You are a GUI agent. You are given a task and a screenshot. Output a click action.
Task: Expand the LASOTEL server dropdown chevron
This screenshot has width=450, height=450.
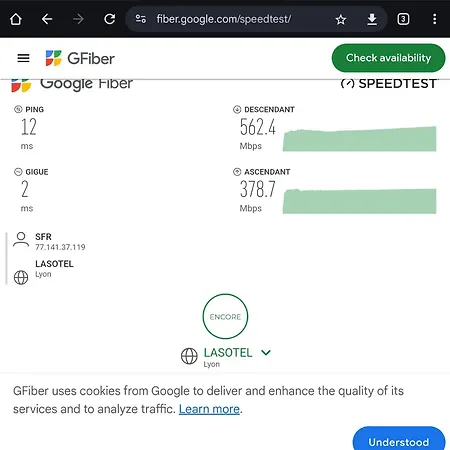[x=266, y=352]
